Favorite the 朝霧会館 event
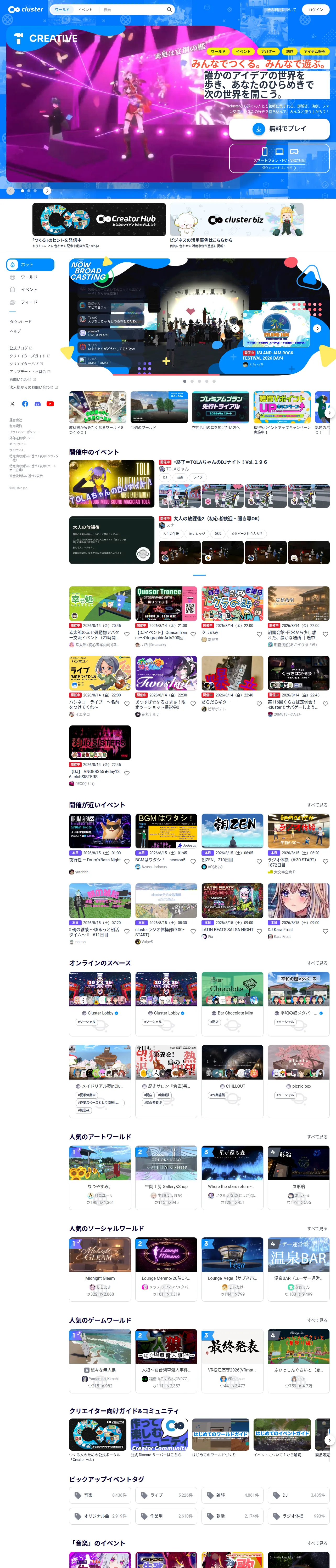Viewport: 336px width, 1568px height. [325, 634]
